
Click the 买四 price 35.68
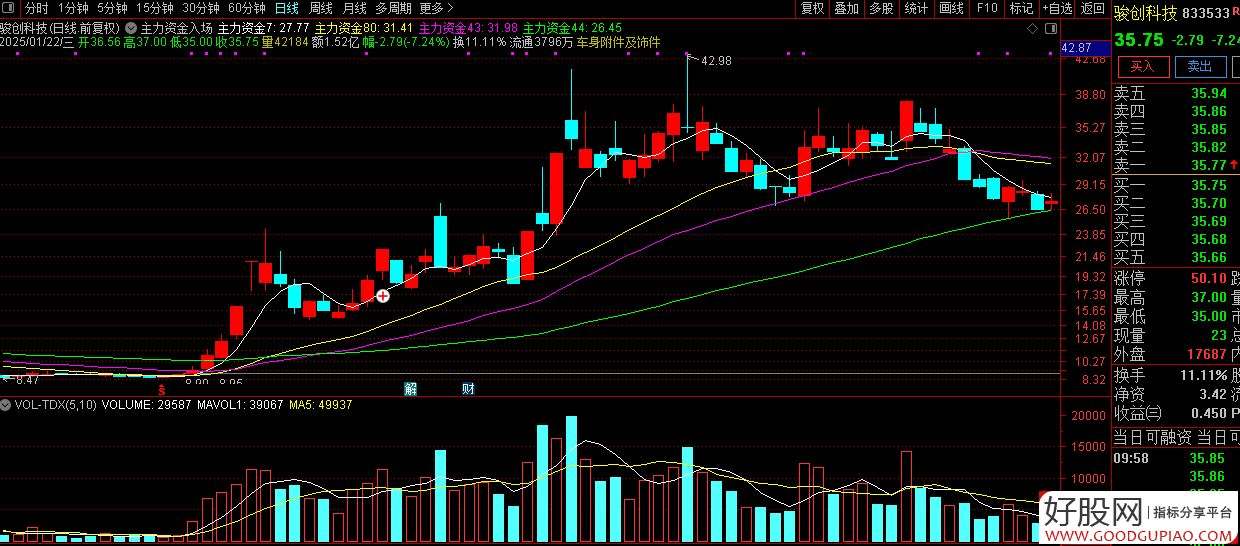pos(1208,239)
